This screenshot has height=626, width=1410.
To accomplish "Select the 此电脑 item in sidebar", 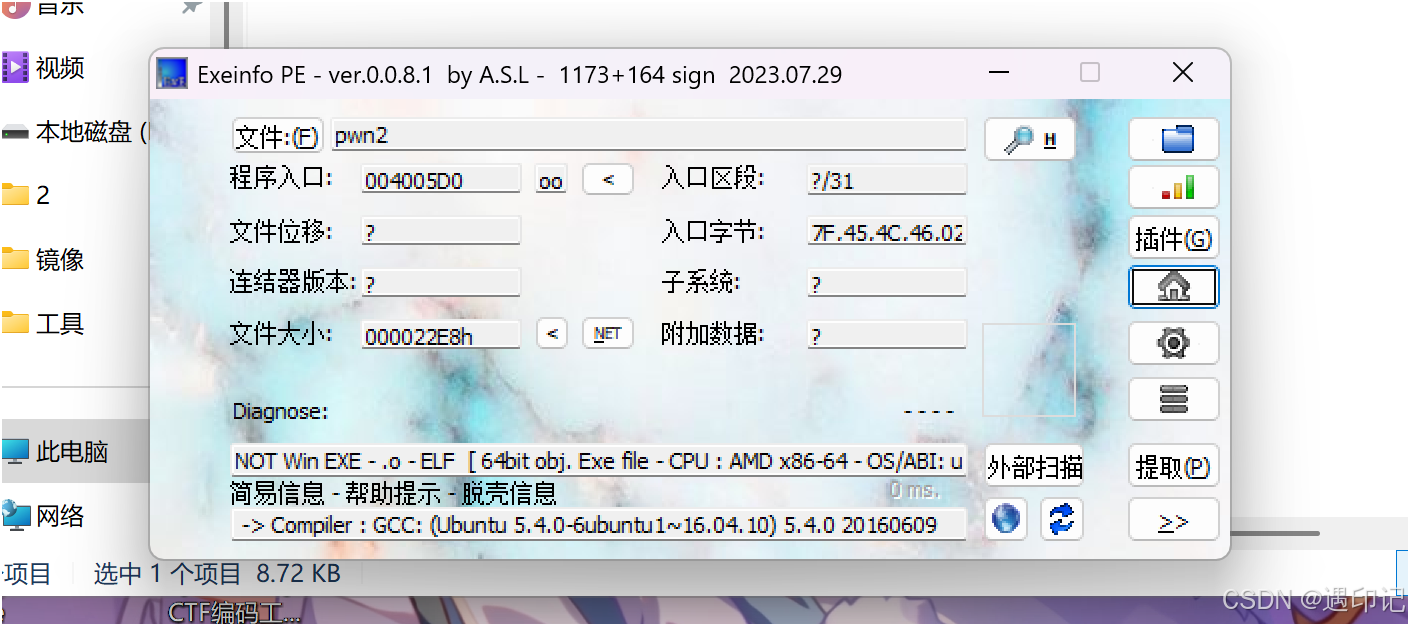I will pyautogui.click(x=72, y=452).
